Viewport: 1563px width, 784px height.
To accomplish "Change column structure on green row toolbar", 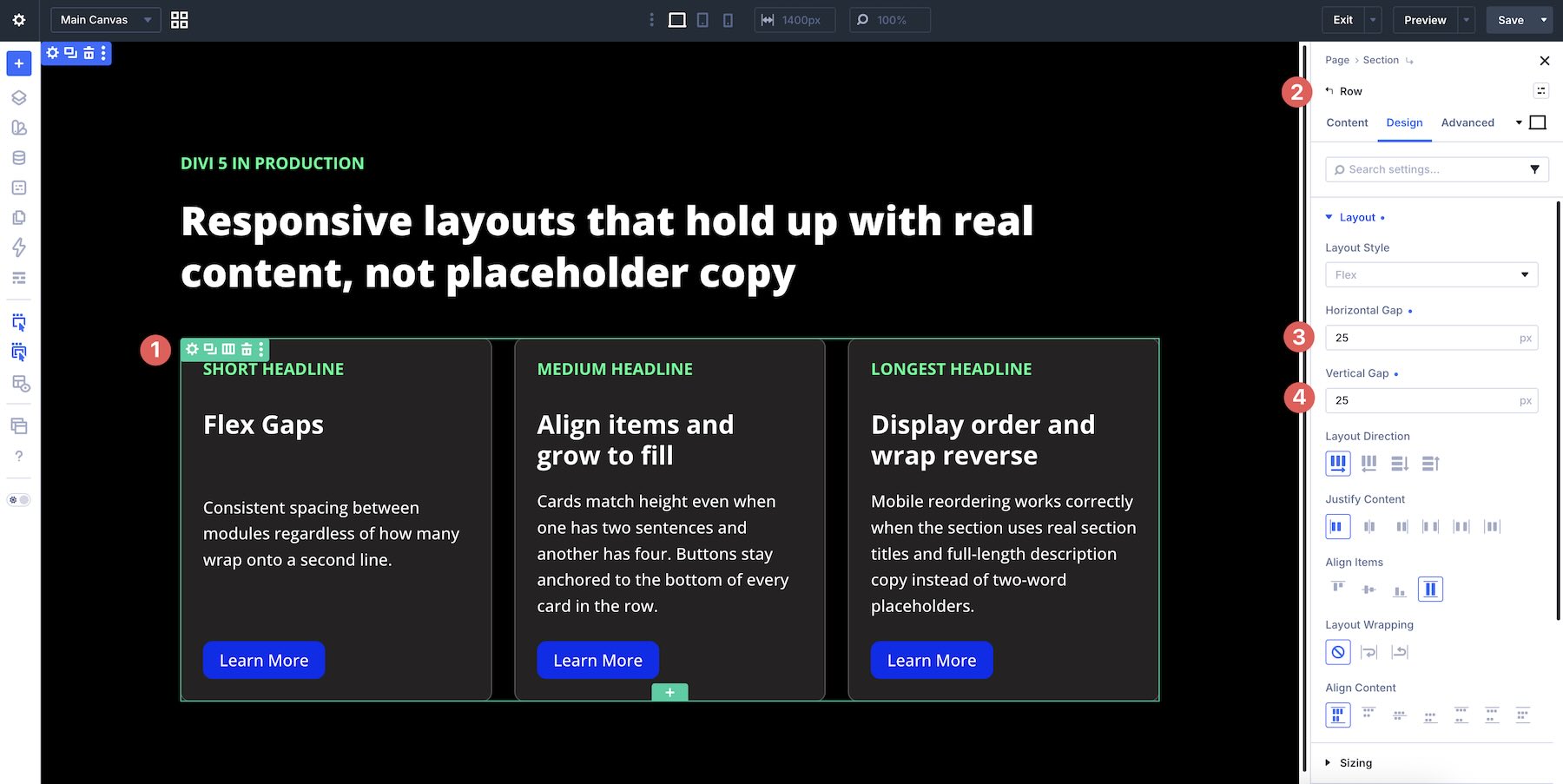I will pyautogui.click(x=228, y=349).
